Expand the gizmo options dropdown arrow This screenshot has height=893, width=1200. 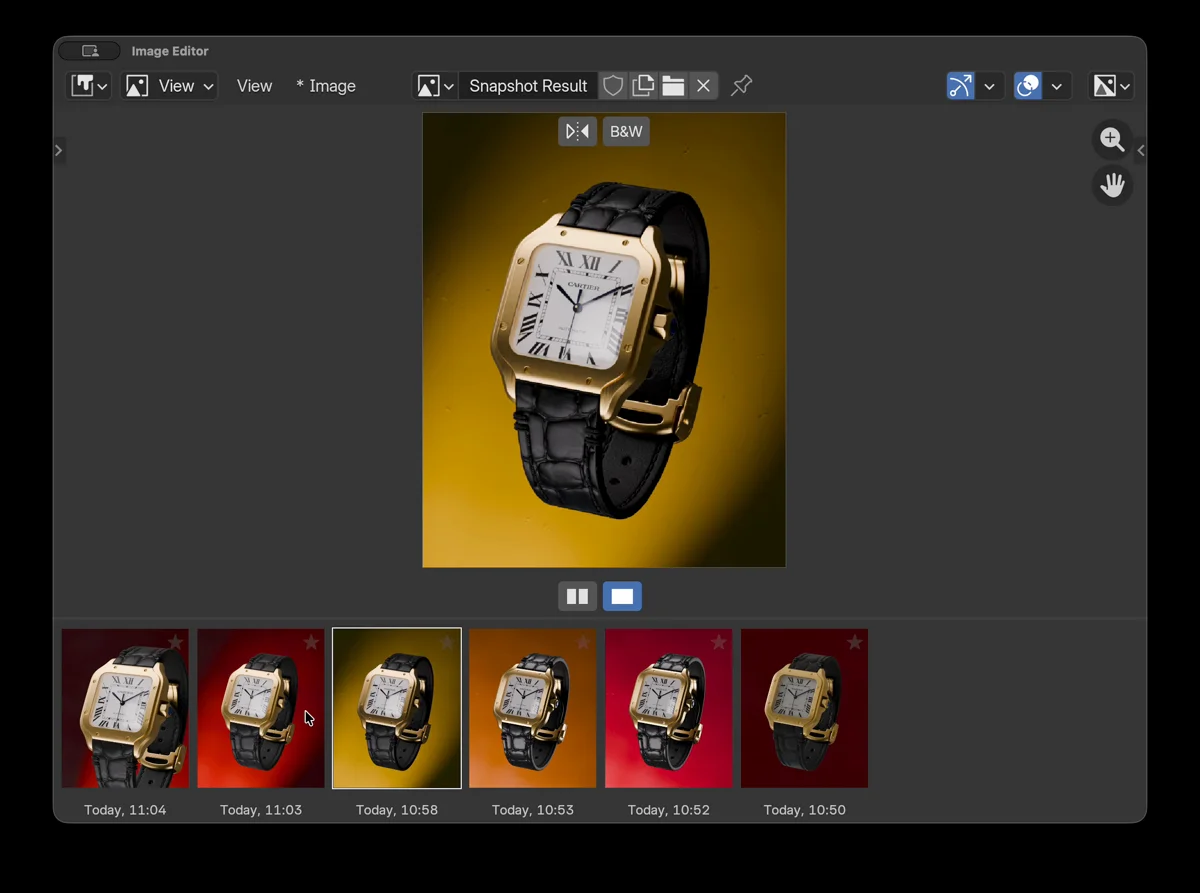pyautogui.click(x=989, y=86)
